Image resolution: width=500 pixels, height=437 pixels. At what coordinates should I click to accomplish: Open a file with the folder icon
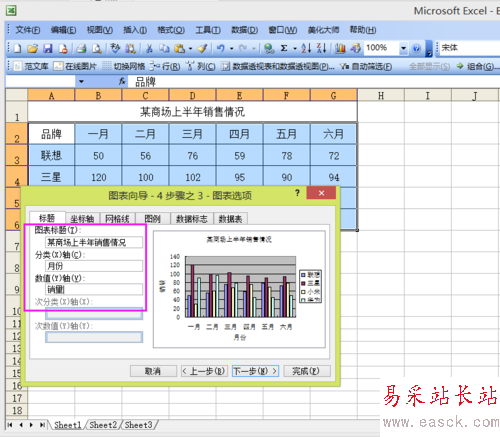click(x=32, y=49)
